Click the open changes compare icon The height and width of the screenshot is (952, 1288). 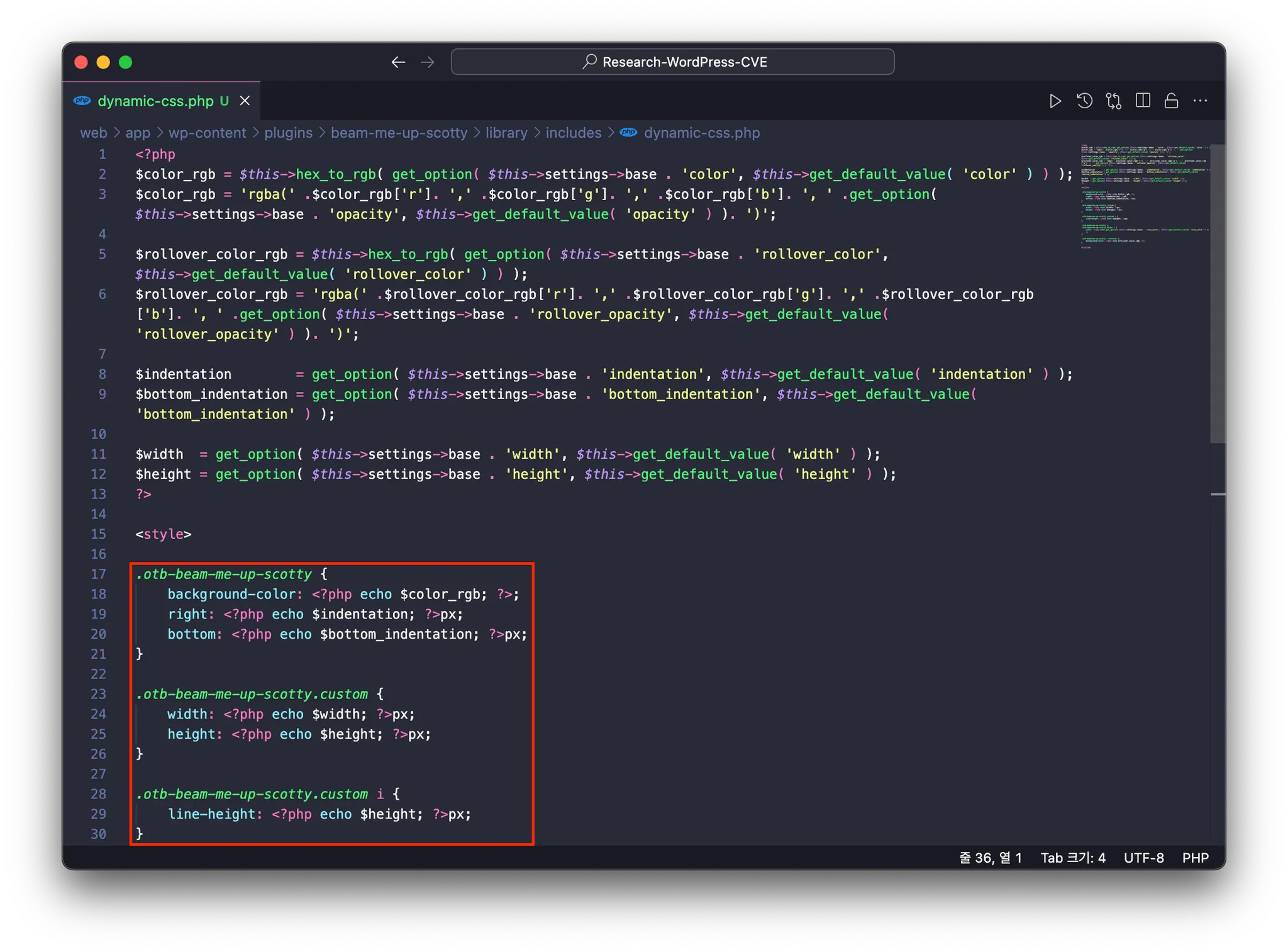pyautogui.click(x=1114, y=101)
